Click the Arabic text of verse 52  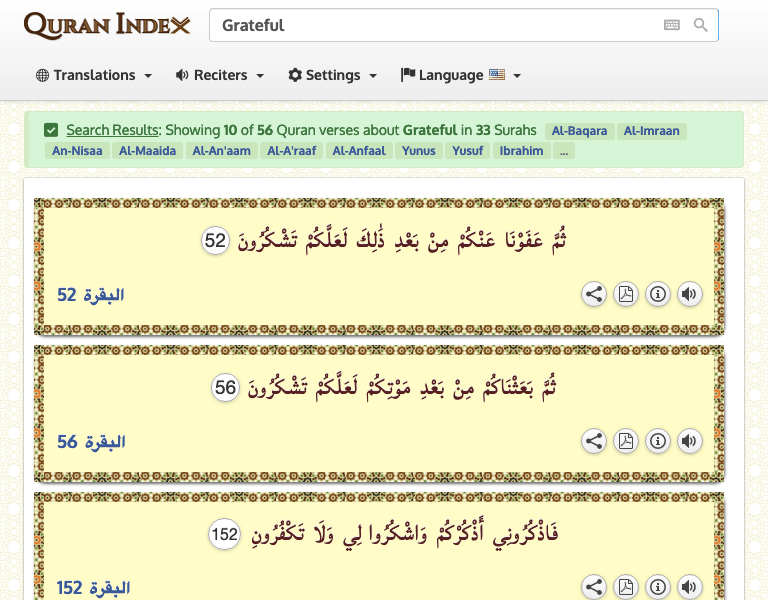402,240
